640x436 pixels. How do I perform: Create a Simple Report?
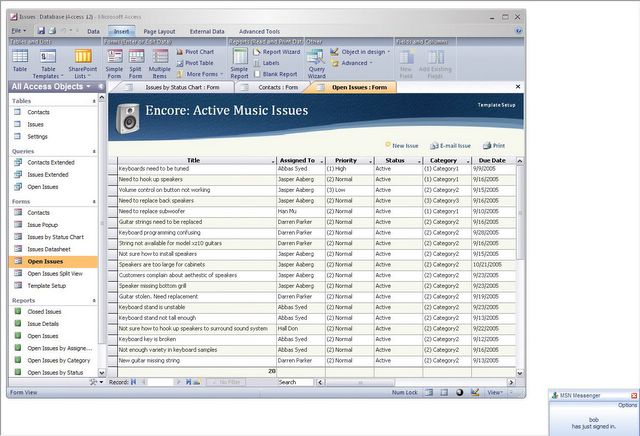pyautogui.click(x=239, y=64)
